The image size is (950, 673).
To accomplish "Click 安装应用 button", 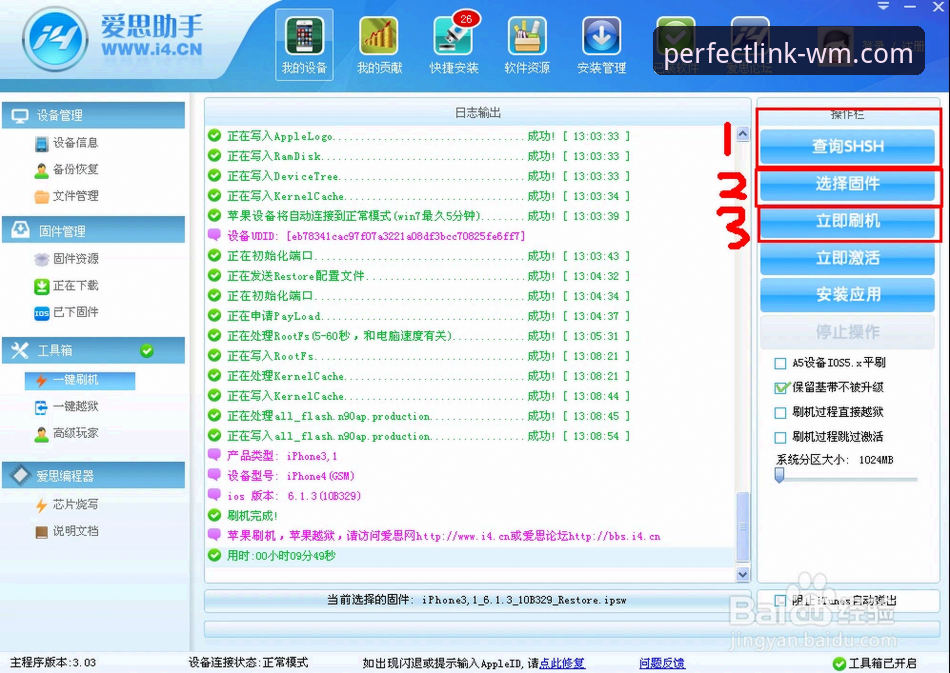I will 847,295.
